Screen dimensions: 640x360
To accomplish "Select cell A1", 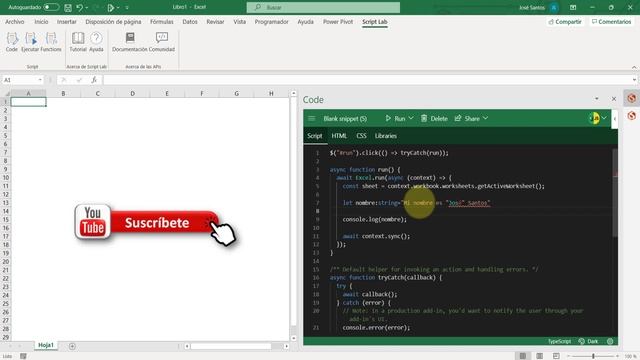I will (28, 102).
